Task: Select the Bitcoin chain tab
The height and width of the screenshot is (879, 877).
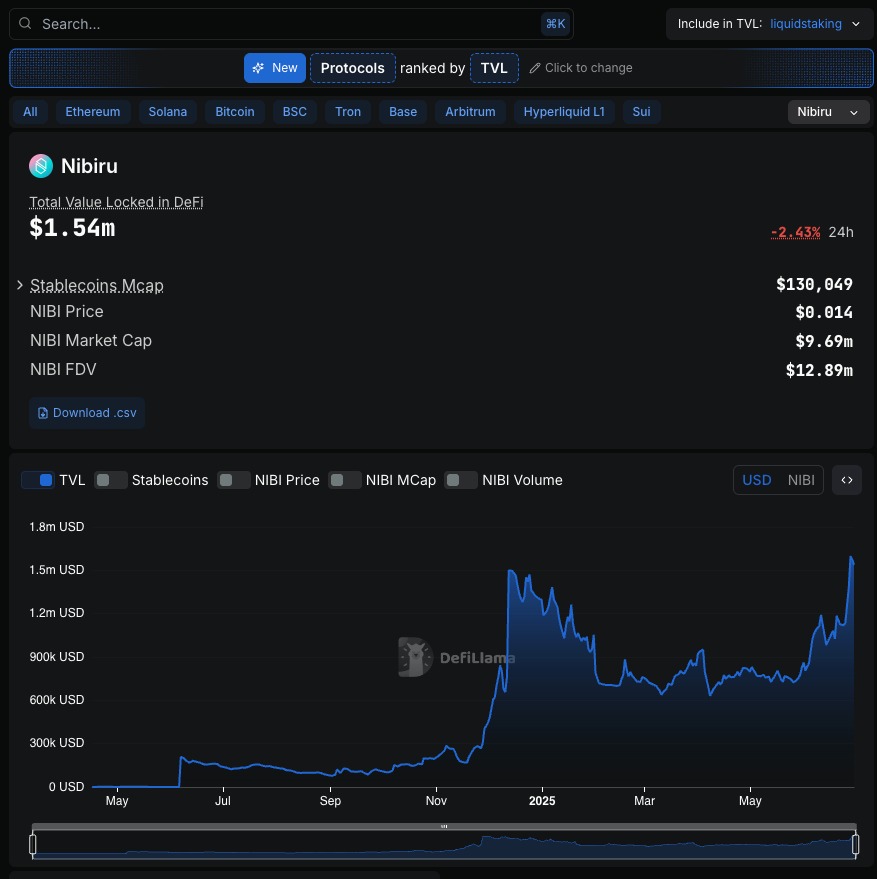Action: [x=235, y=112]
